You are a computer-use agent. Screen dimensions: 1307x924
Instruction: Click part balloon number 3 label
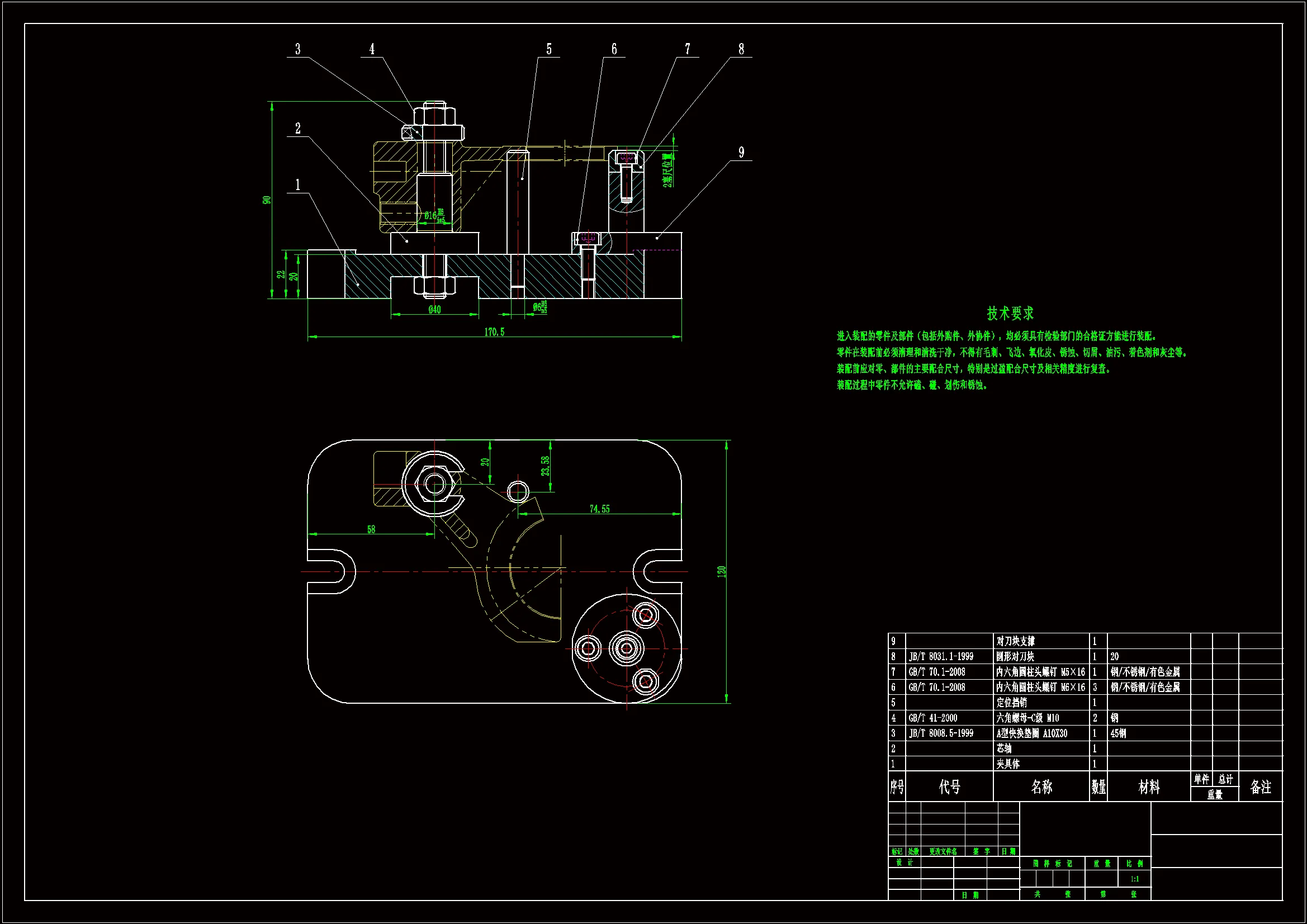(298, 49)
